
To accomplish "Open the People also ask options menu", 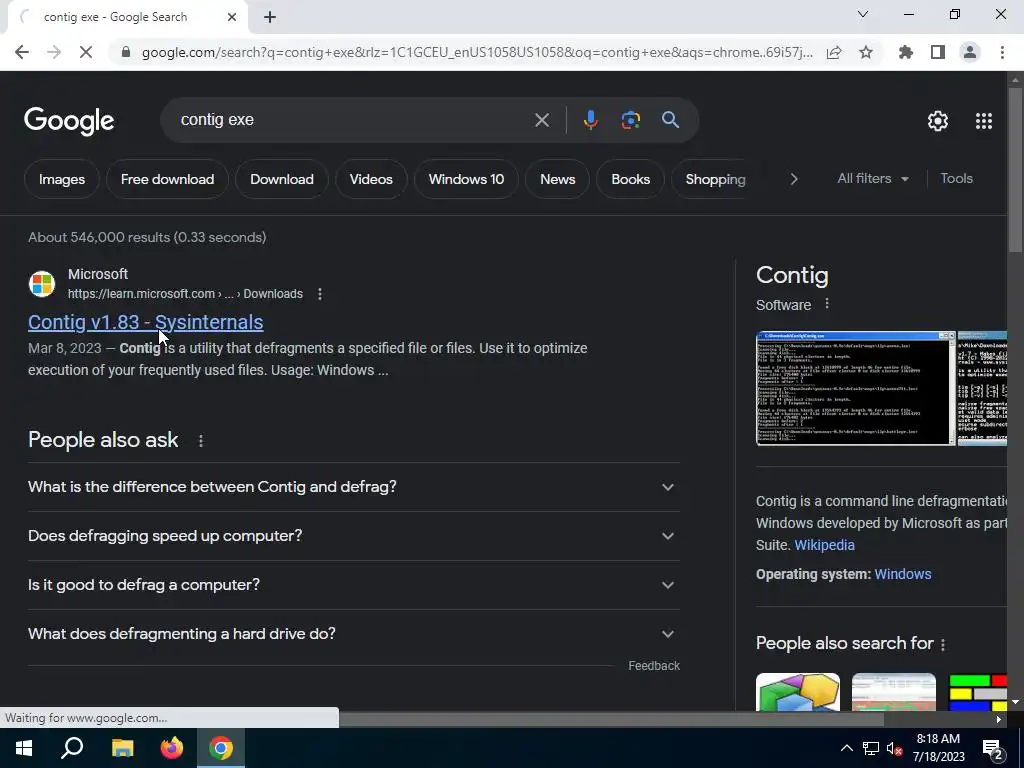I will click(200, 441).
